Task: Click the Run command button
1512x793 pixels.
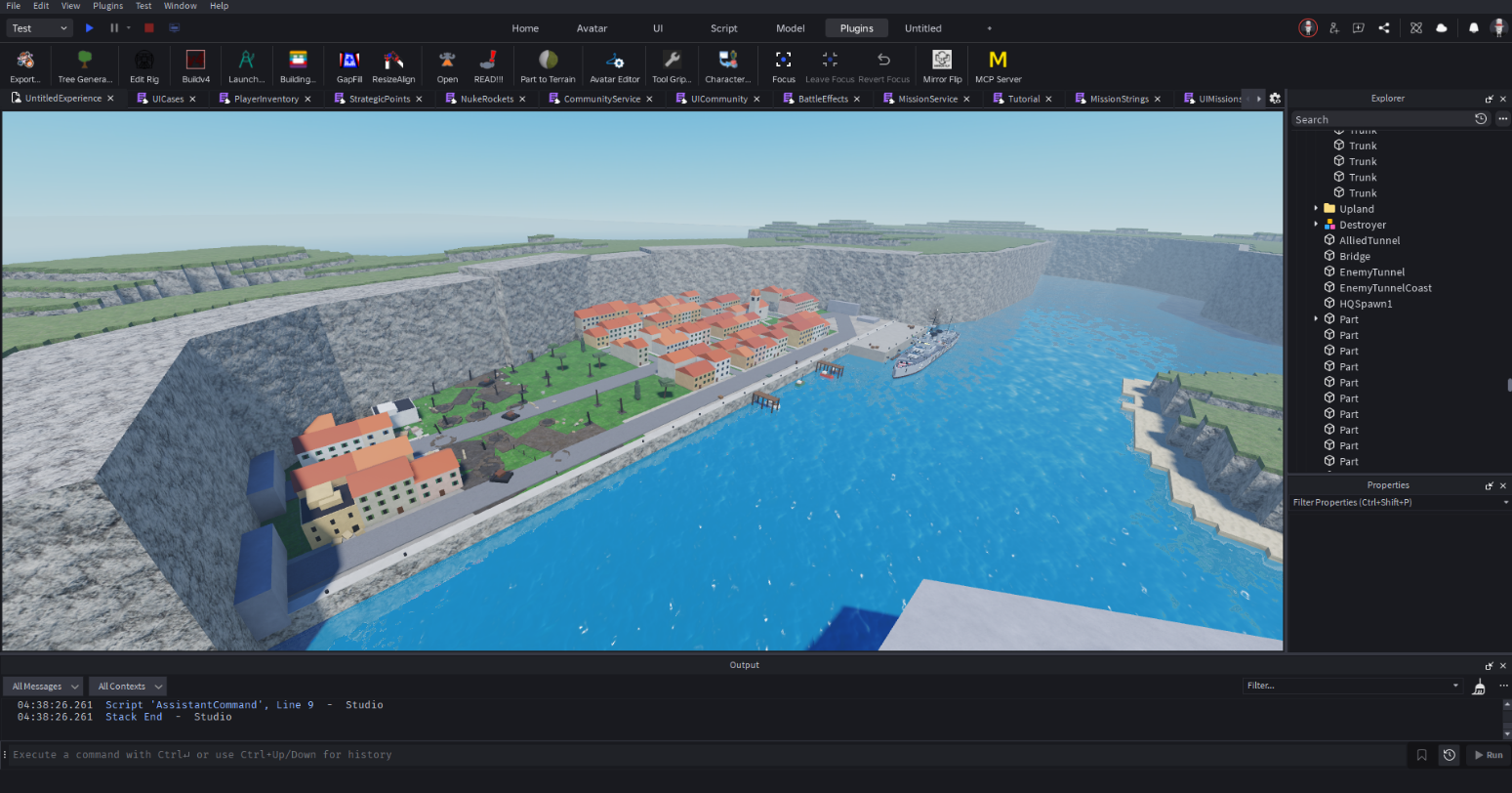Action: (1489, 755)
